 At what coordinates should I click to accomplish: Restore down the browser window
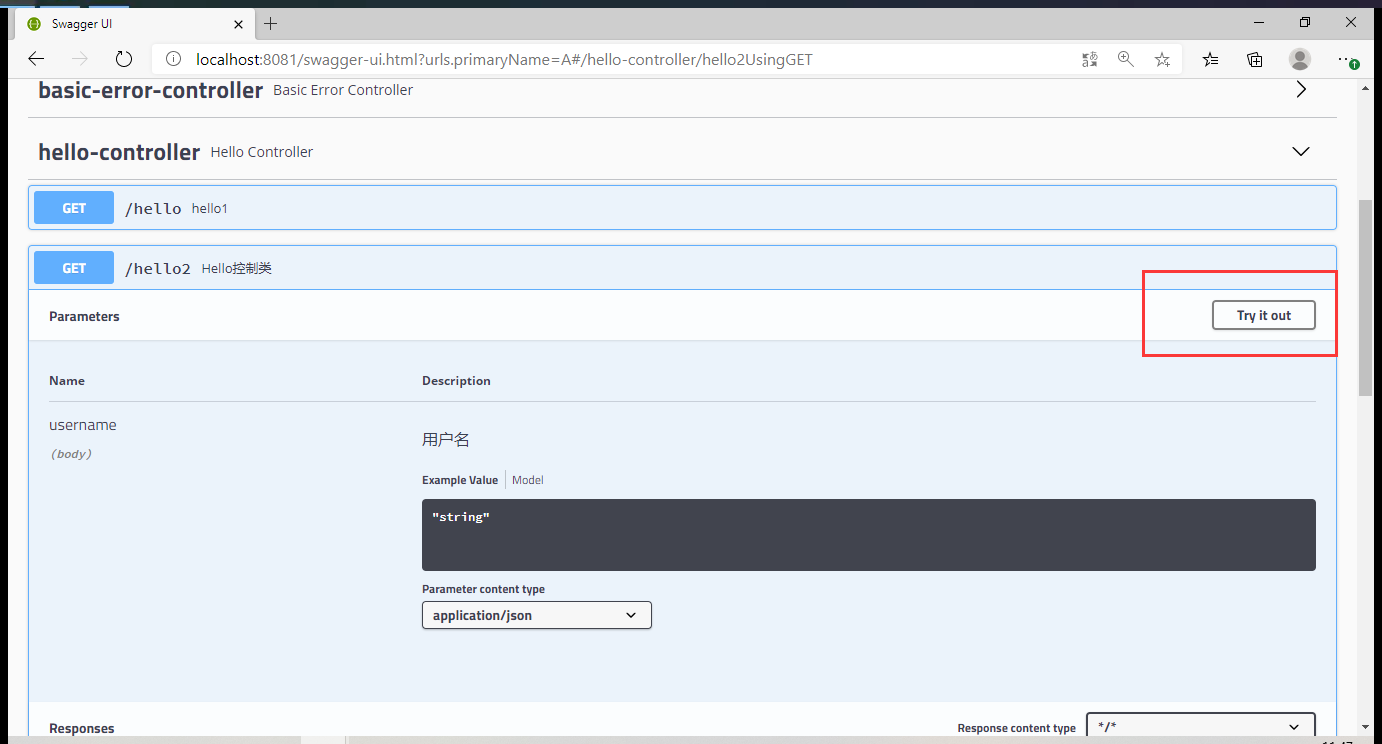tap(1305, 22)
